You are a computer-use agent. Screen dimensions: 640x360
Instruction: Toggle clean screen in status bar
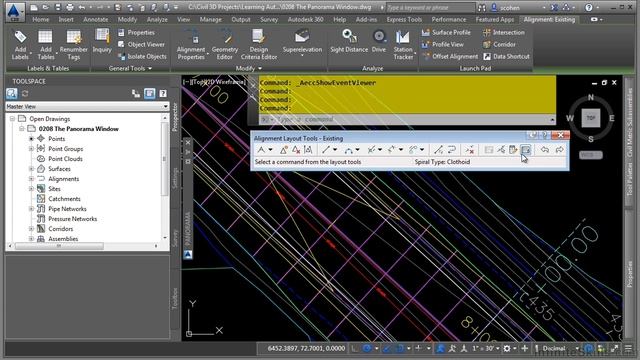pos(615,349)
